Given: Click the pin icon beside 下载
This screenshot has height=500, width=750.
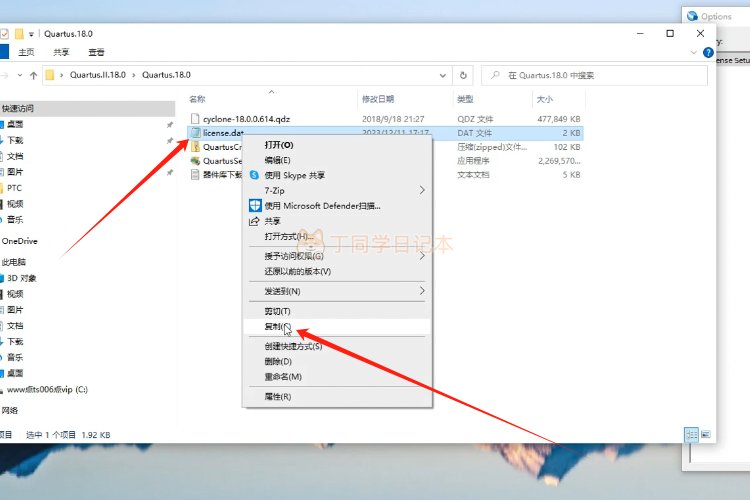Looking at the screenshot, I should [x=169, y=141].
